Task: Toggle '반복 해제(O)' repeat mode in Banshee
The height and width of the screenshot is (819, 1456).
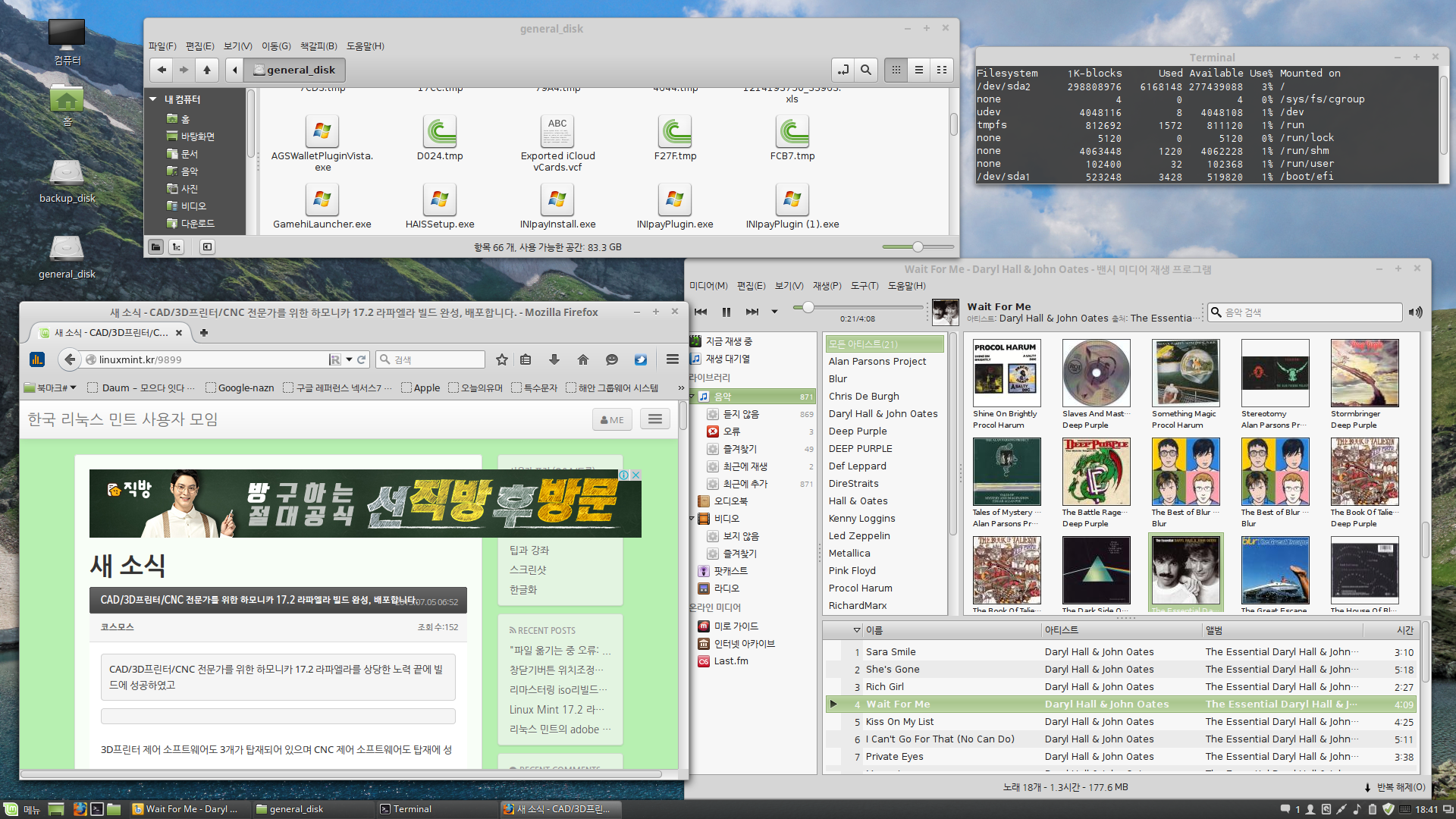Action: coord(1395,787)
